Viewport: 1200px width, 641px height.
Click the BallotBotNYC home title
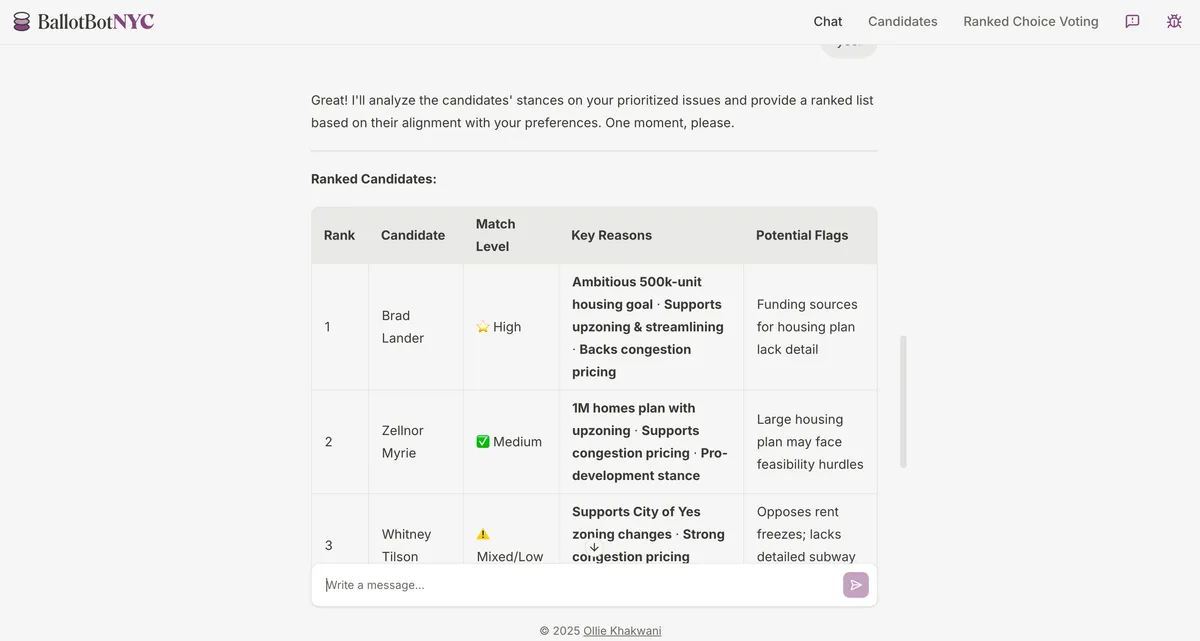click(96, 21)
